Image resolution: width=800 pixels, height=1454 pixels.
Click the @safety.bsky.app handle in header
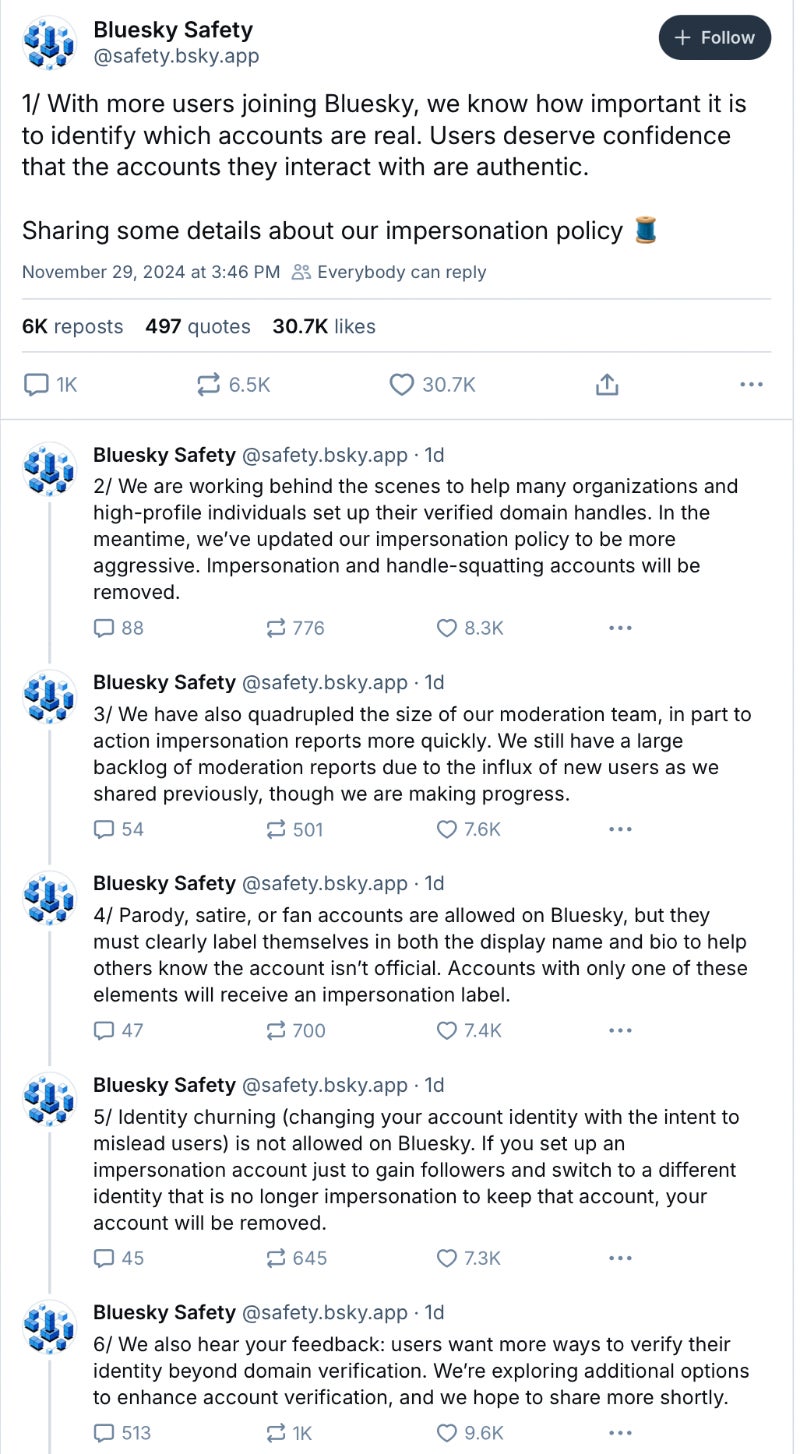[x=176, y=57]
